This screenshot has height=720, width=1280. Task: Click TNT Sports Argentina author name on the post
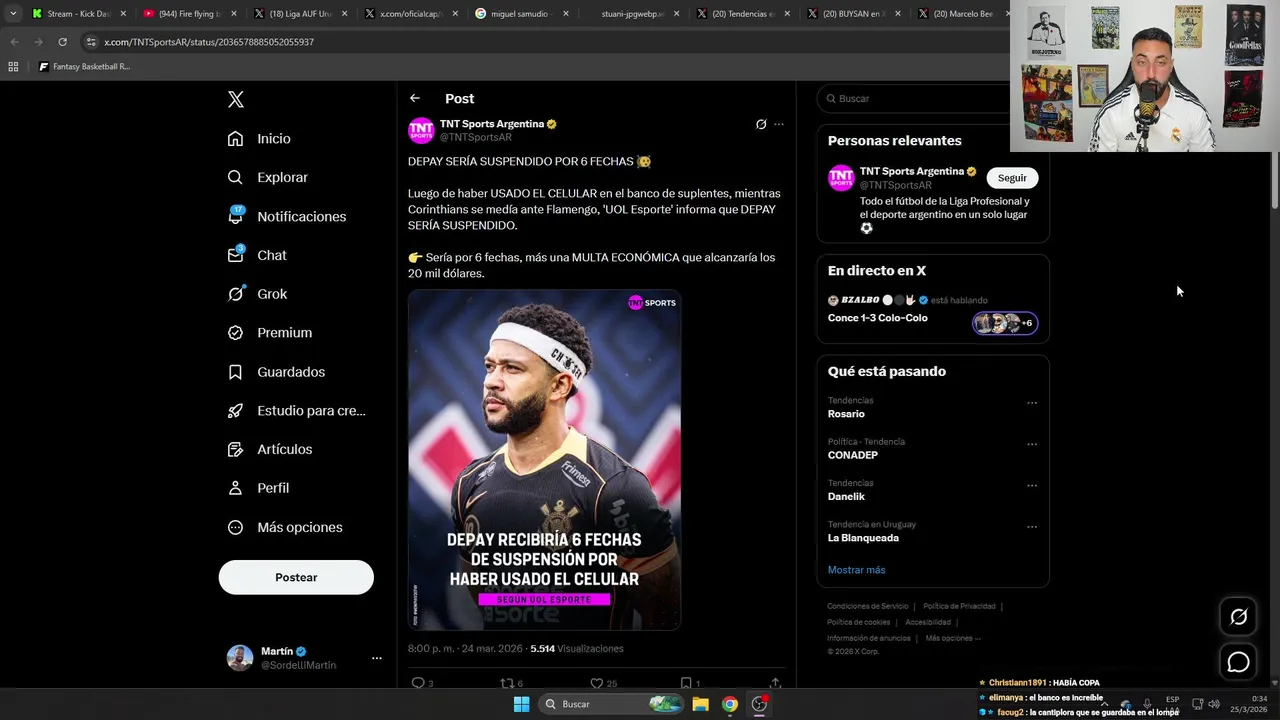[492, 124]
